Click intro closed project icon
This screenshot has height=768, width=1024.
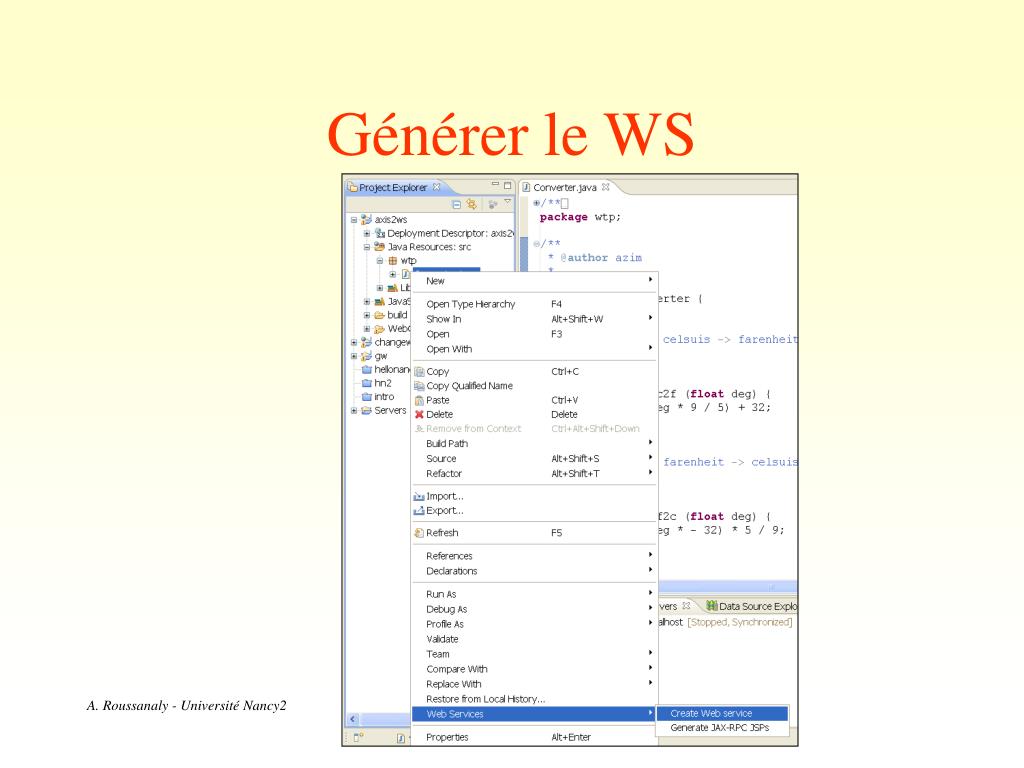[x=366, y=397]
